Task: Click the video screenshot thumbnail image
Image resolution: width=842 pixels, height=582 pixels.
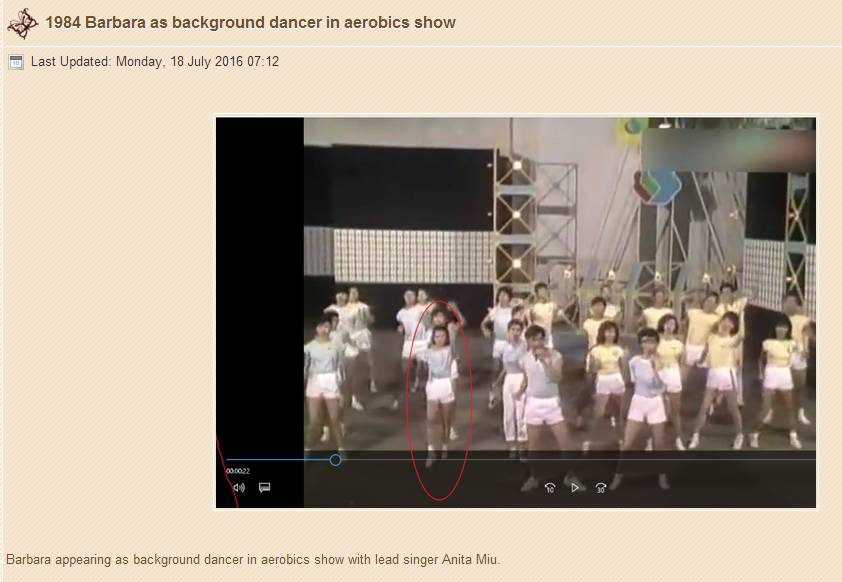Action: (516, 312)
